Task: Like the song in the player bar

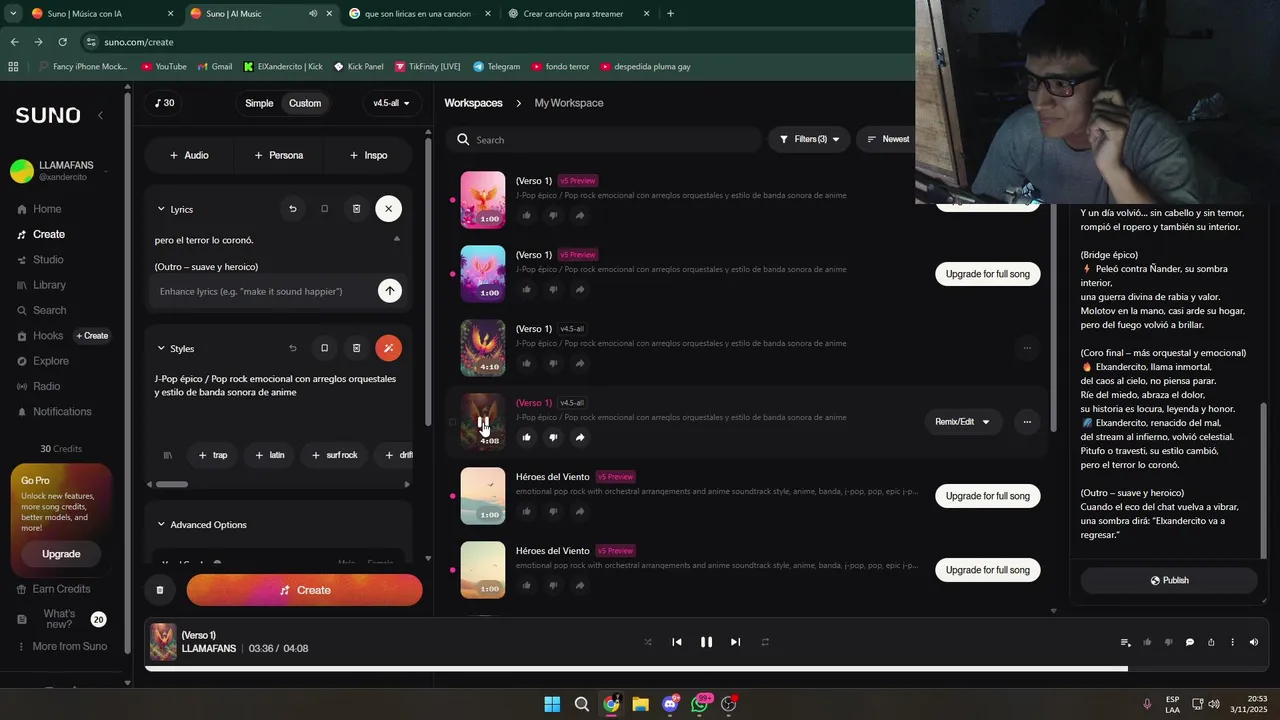Action: tap(1147, 642)
